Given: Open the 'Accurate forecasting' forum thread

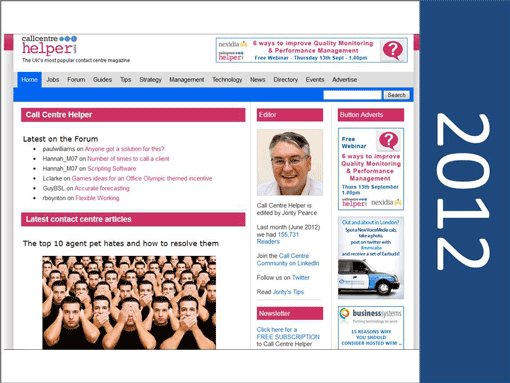Looking at the screenshot, I should [102, 188].
